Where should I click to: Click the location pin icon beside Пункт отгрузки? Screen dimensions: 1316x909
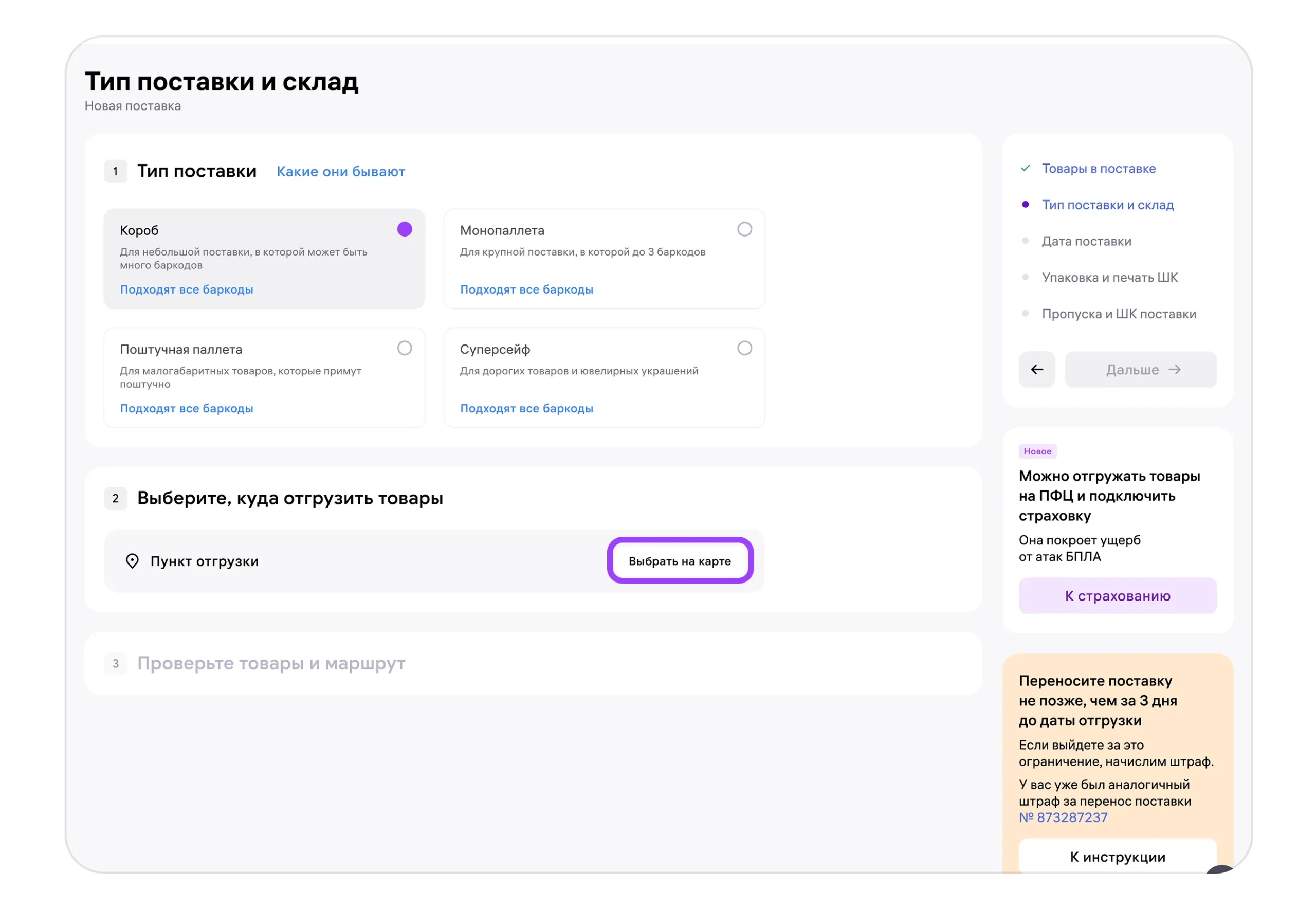[132, 561]
